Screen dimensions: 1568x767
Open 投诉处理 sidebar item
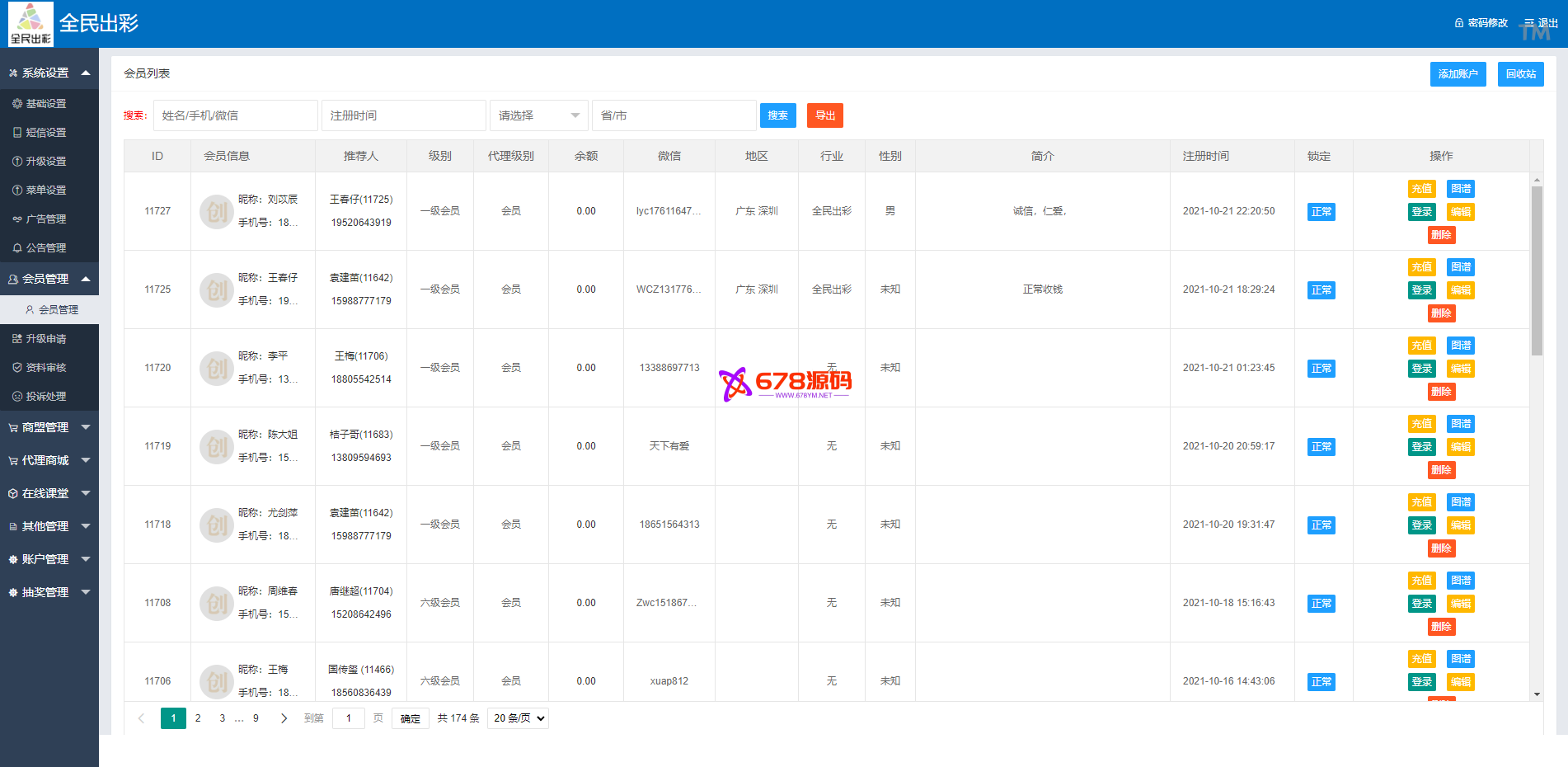45,397
